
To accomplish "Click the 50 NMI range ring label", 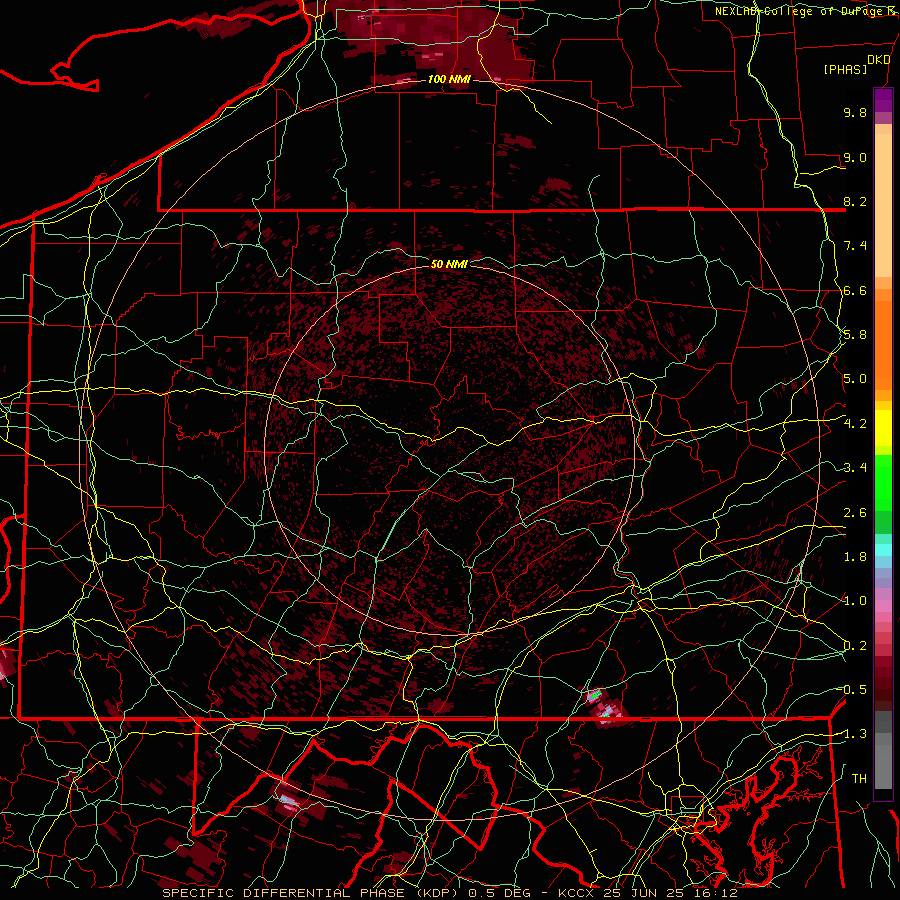I will pos(449,264).
